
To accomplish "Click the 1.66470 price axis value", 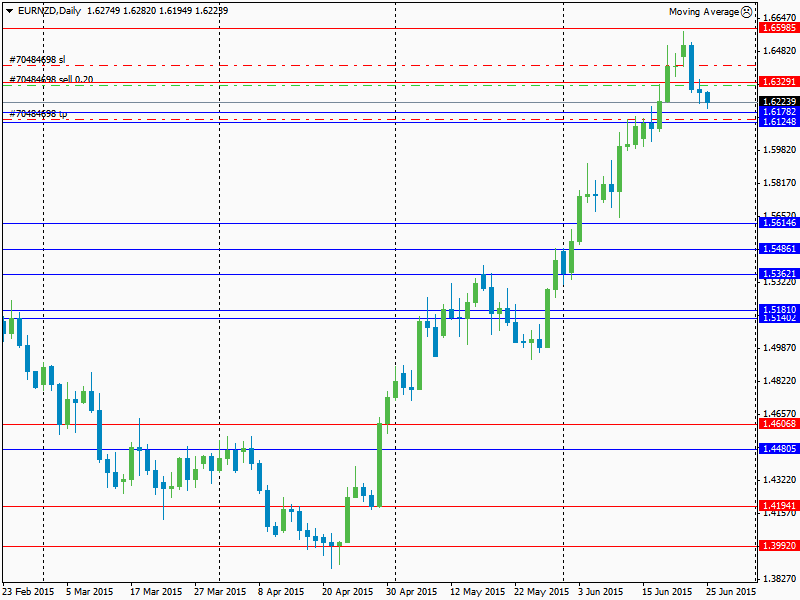I will click(779, 18).
